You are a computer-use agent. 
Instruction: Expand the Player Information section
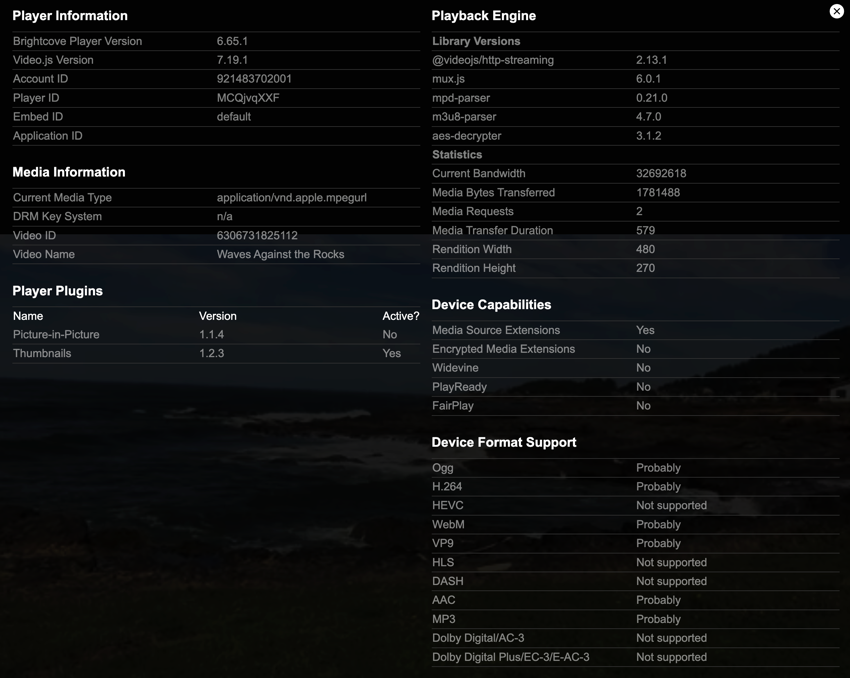click(68, 16)
